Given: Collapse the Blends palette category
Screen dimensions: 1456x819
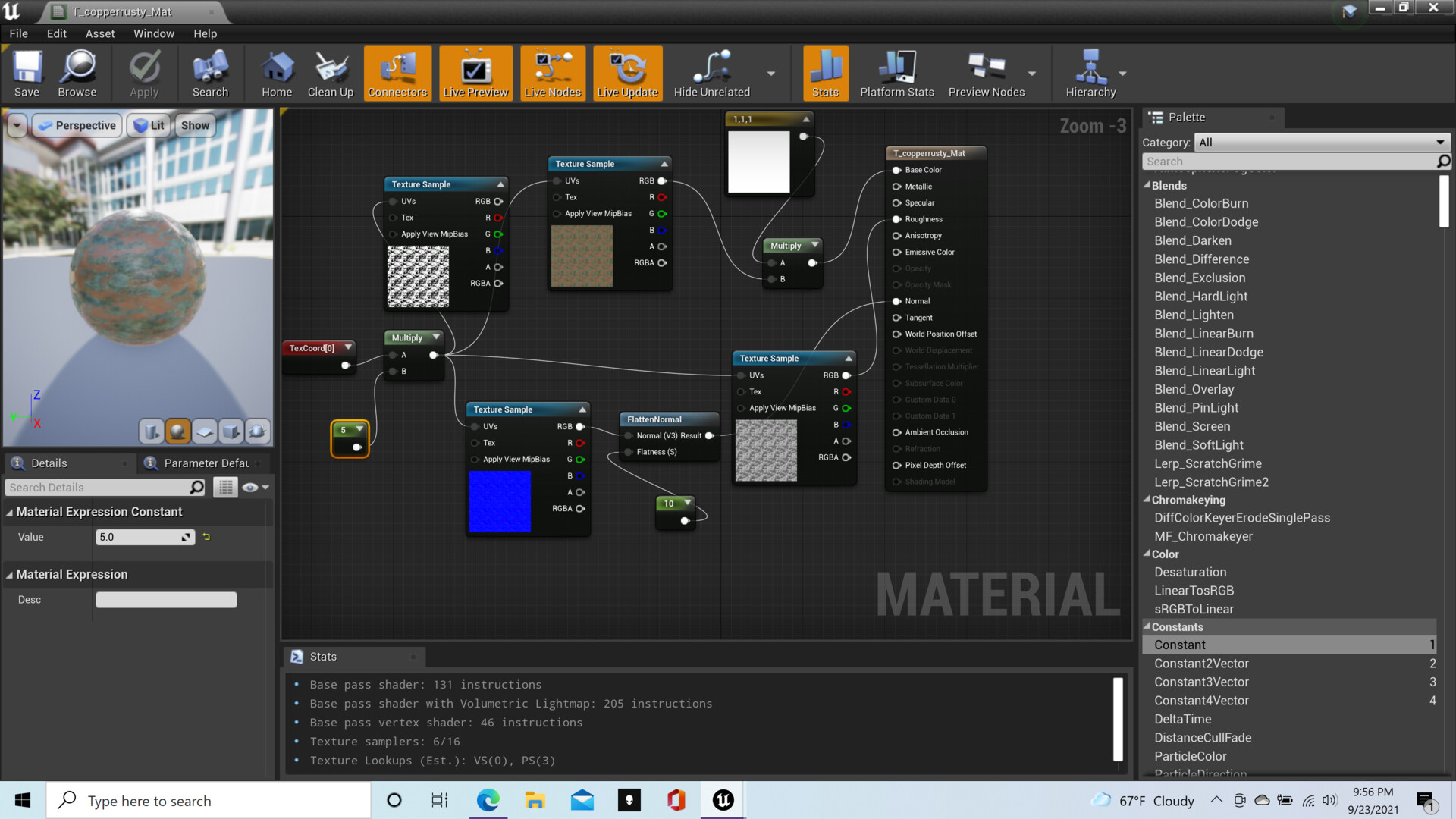Looking at the screenshot, I should (x=1147, y=185).
